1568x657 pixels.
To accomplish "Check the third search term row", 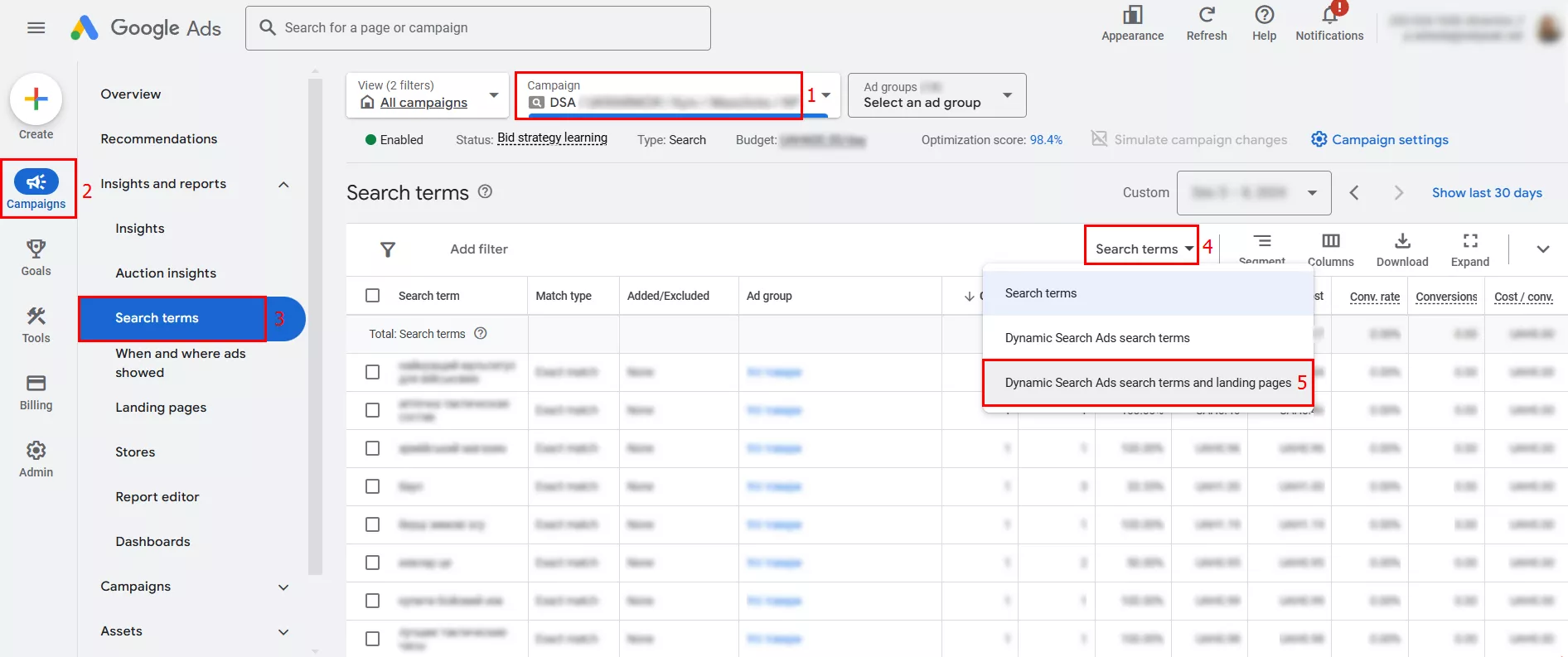I will click(373, 448).
